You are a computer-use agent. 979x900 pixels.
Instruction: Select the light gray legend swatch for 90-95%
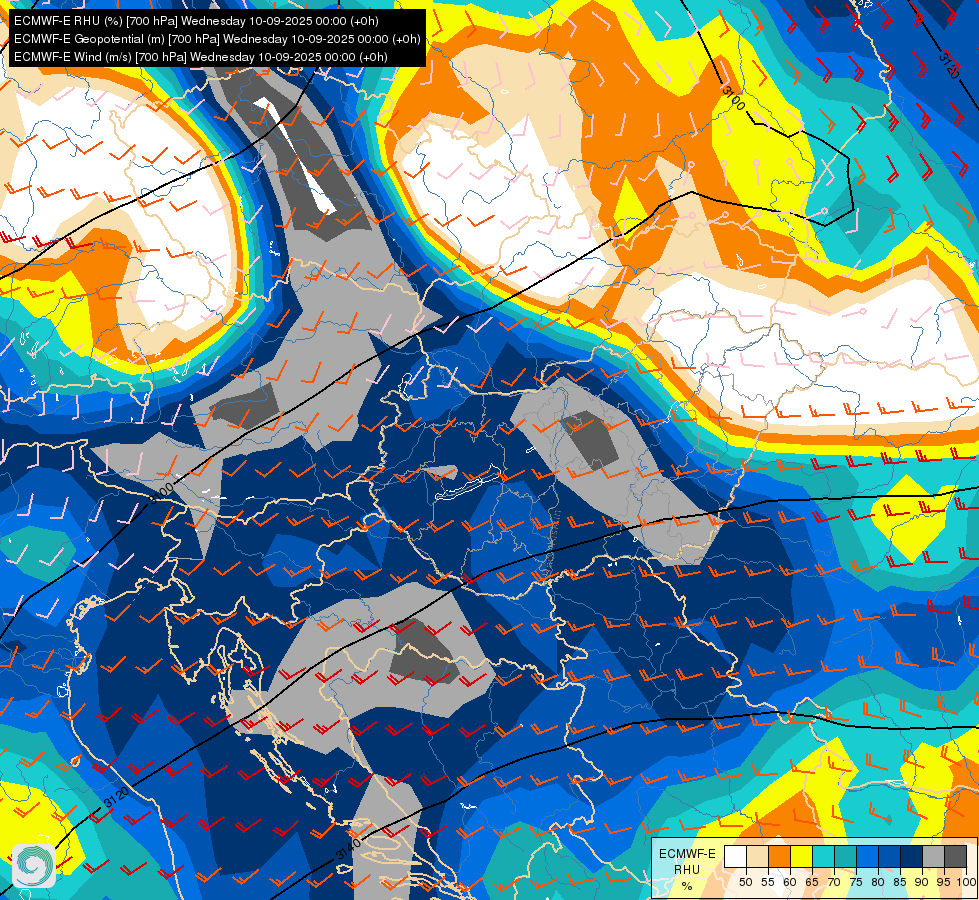(934, 856)
